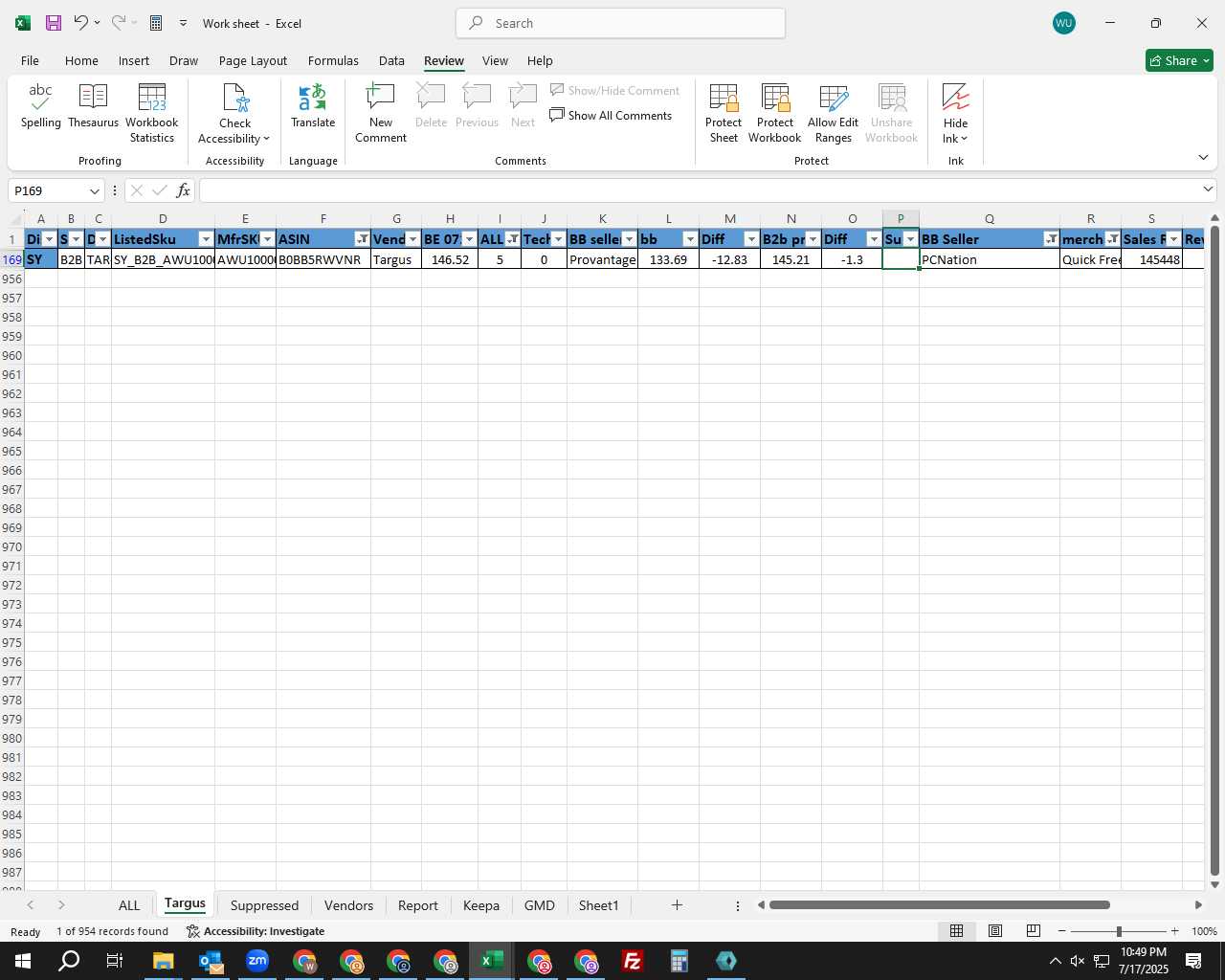
Task: Open the Vendors sheet tab
Action: coord(348,905)
